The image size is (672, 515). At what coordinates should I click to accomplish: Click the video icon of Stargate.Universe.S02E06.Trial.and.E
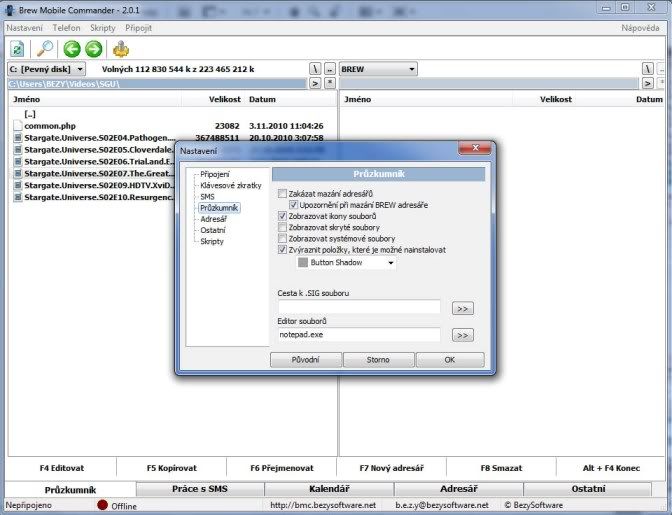[x=18, y=162]
